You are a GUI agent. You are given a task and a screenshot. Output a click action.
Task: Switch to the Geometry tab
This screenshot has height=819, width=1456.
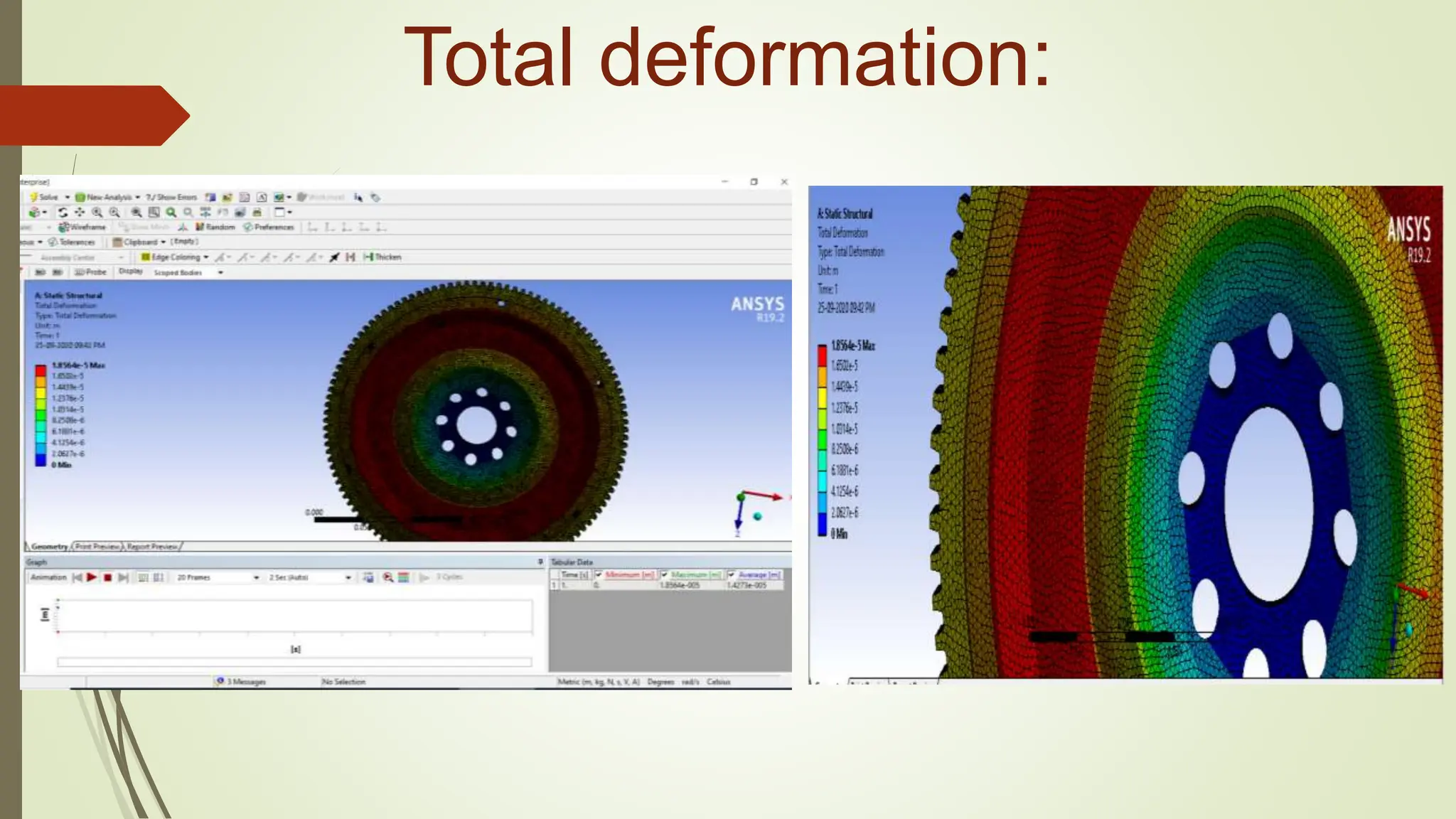[x=49, y=546]
